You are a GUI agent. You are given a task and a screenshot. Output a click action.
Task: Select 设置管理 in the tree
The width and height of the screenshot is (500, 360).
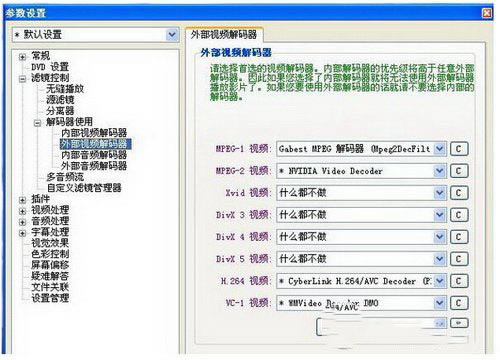[50, 298]
